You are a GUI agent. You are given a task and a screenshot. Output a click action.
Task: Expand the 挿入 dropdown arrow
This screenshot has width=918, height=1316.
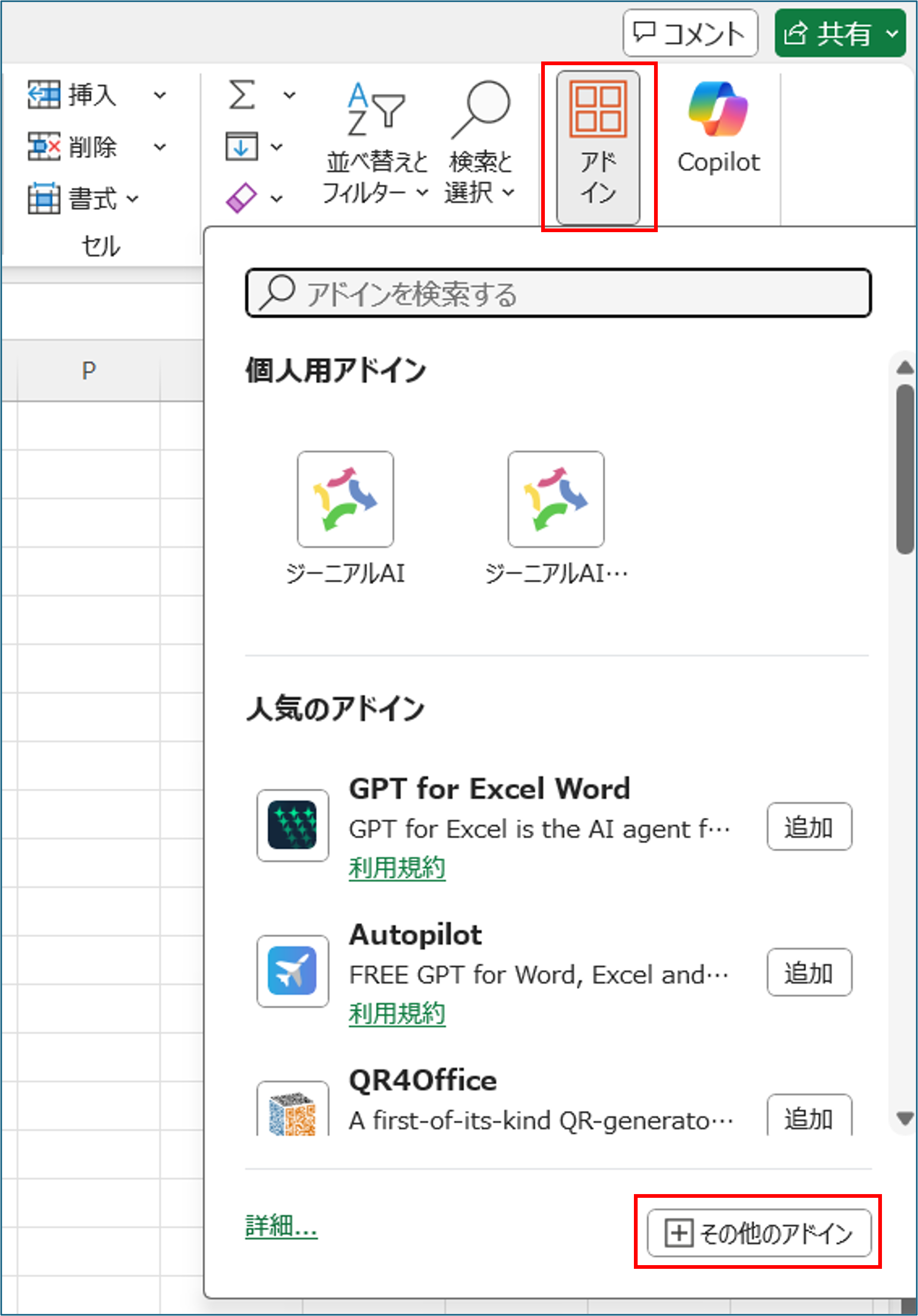(x=160, y=95)
